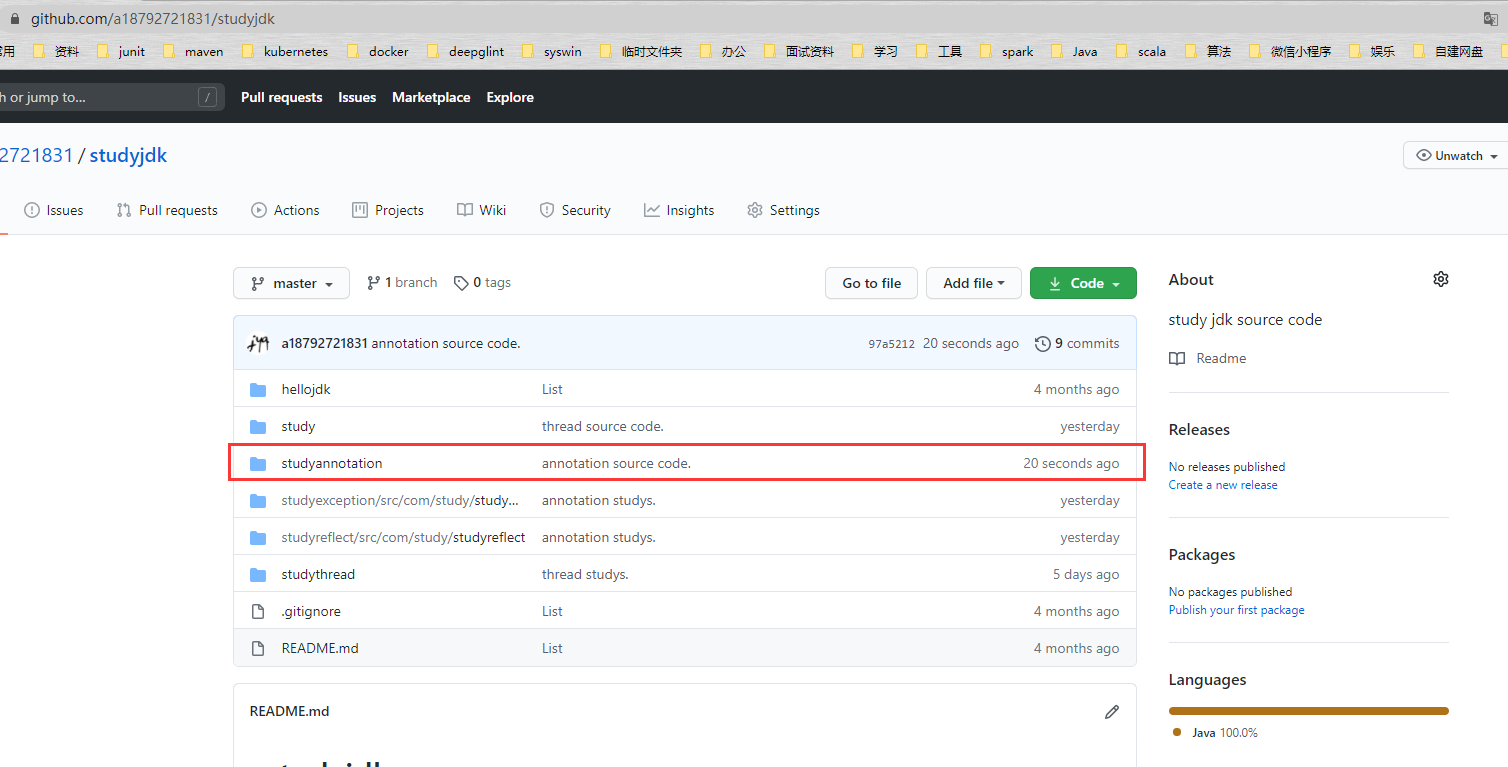The width and height of the screenshot is (1508, 767).
Task: Click the slash shortcut icon in search box
Action: 208,97
